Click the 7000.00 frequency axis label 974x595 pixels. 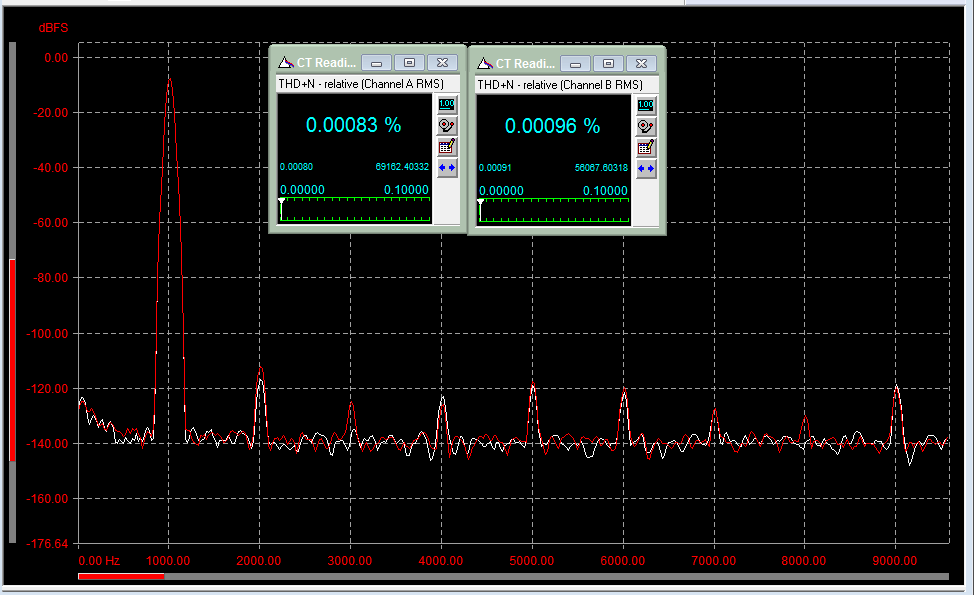[714, 561]
